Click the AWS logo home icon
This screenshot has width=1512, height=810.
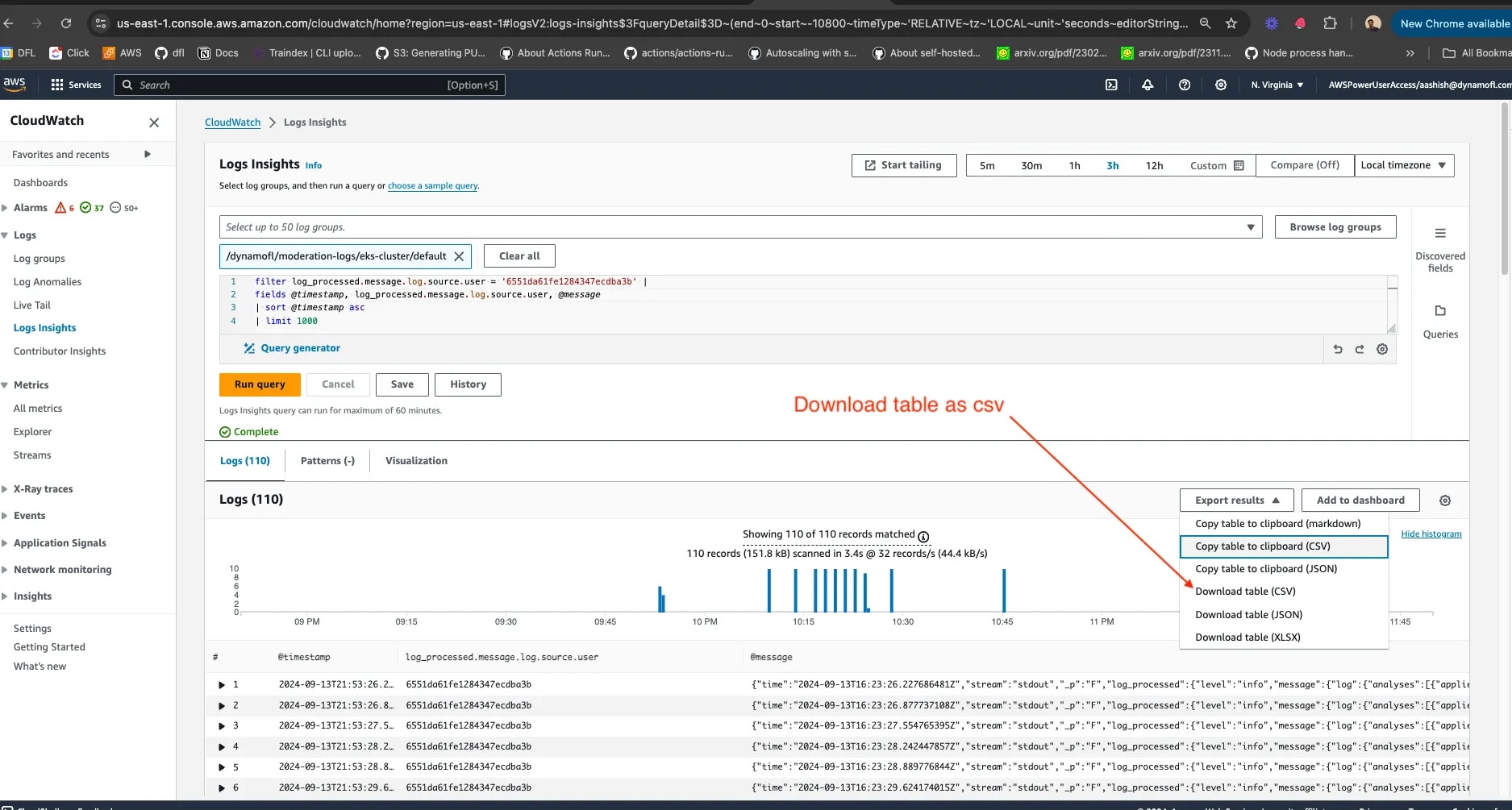[15, 84]
